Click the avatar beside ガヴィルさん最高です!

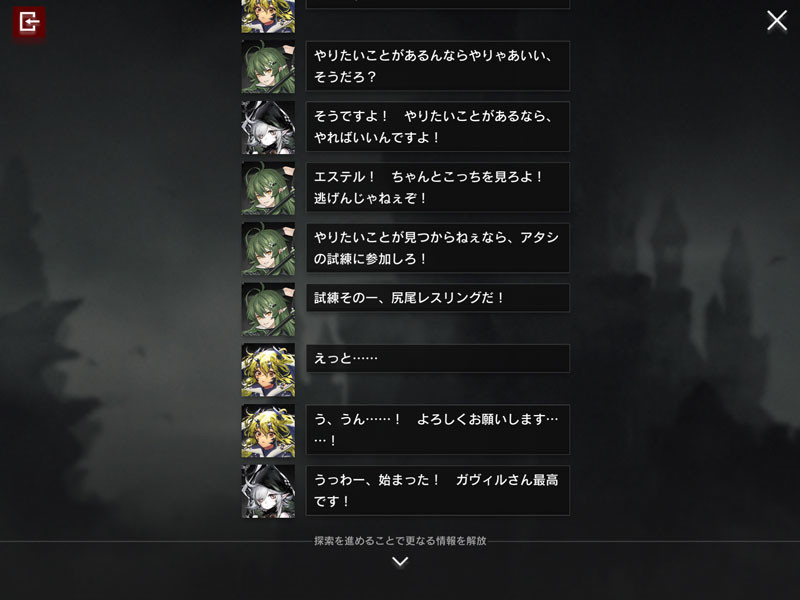(x=268, y=491)
